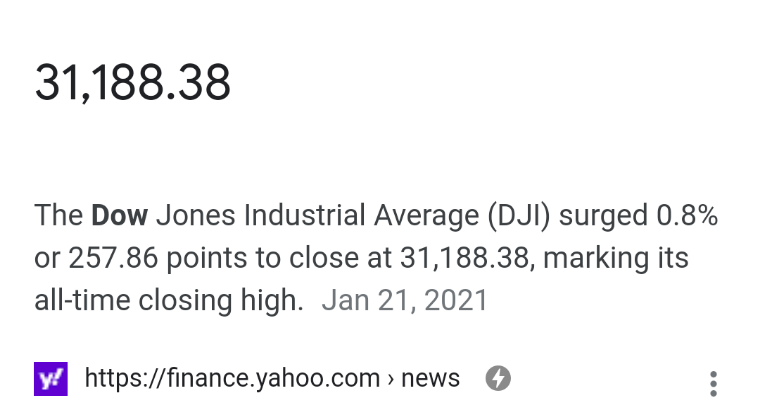Viewport: 760px width, 406px height.
Task: Click the word 'surged' in the snippet
Action: pos(603,216)
